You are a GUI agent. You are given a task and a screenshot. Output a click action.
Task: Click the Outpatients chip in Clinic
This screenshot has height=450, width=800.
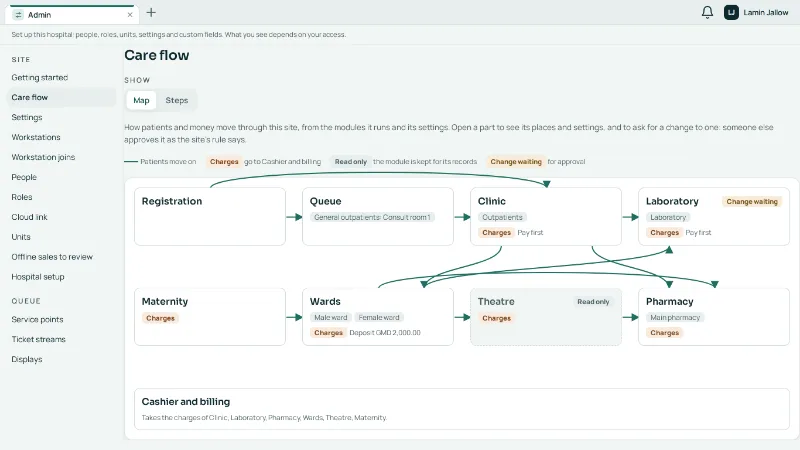[503, 217]
